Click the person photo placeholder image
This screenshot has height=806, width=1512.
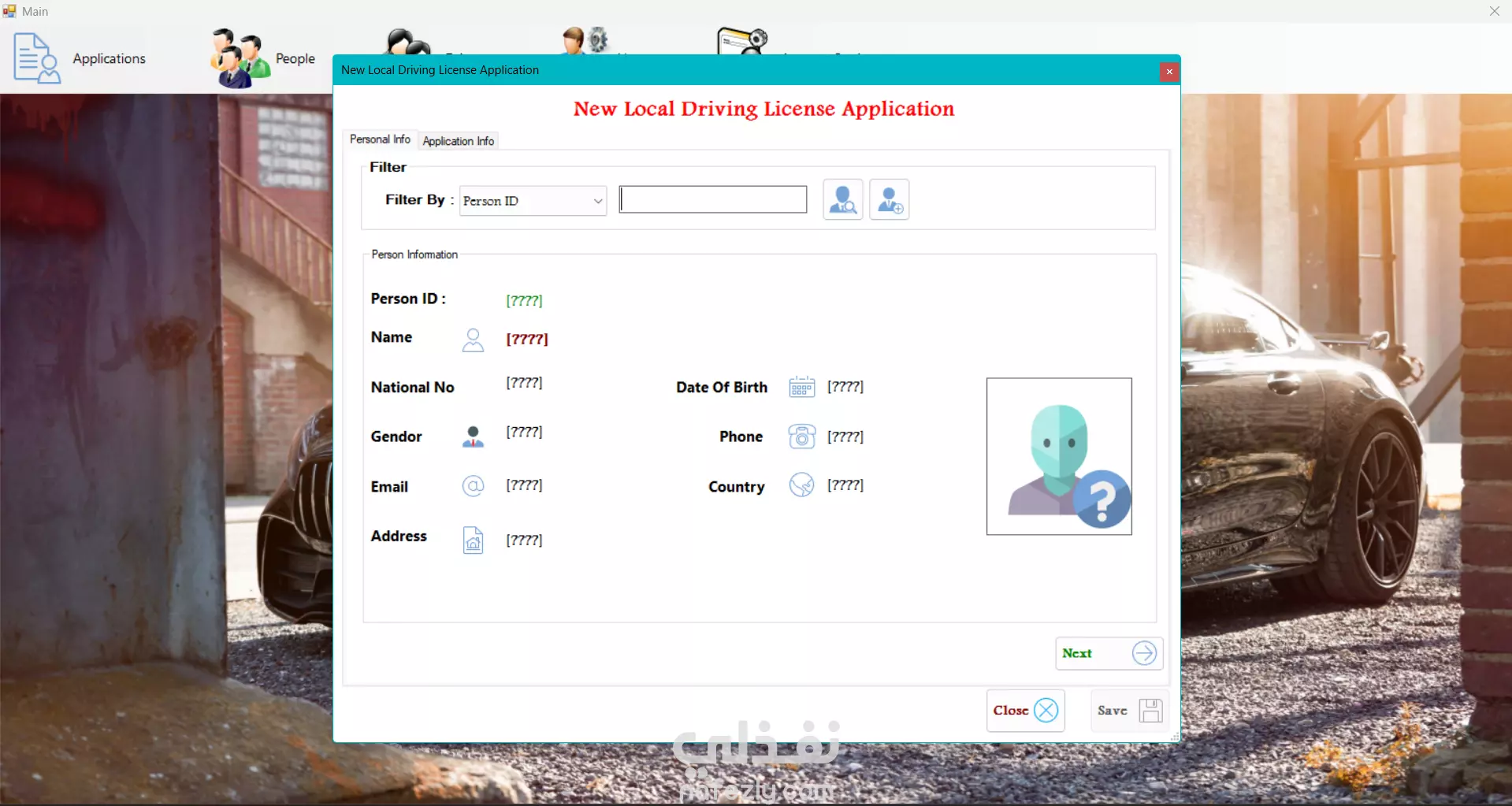(x=1059, y=457)
